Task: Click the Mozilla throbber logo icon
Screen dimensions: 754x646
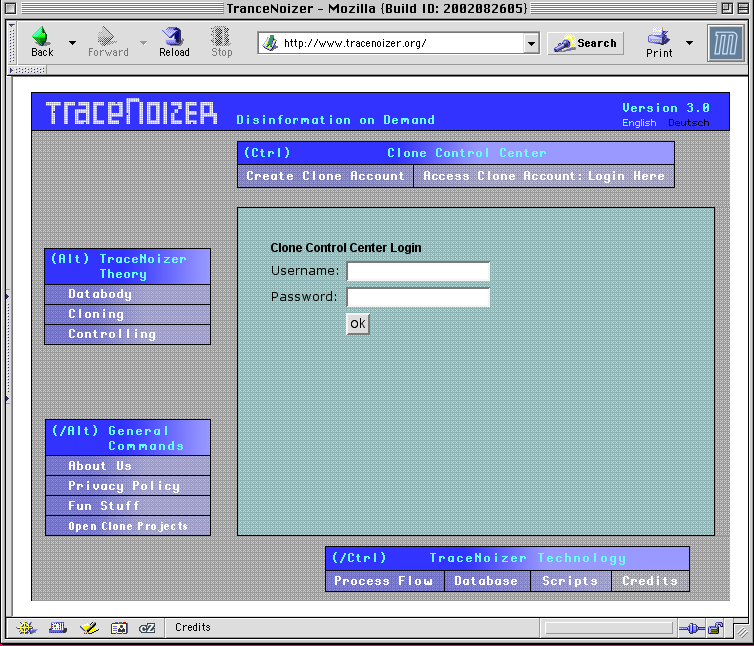Action: click(x=725, y=43)
